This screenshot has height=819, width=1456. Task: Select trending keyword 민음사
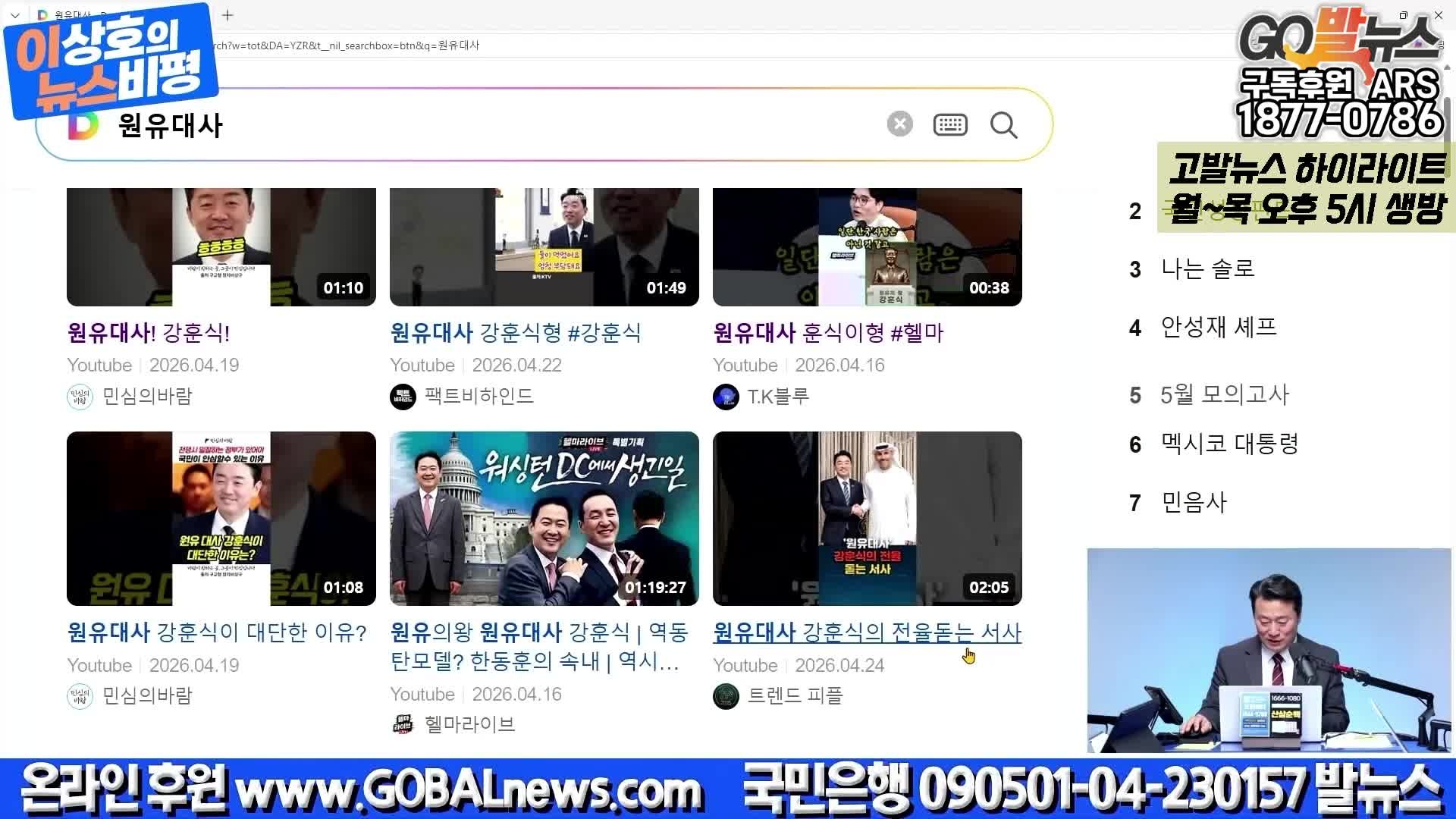pyautogui.click(x=1194, y=502)
